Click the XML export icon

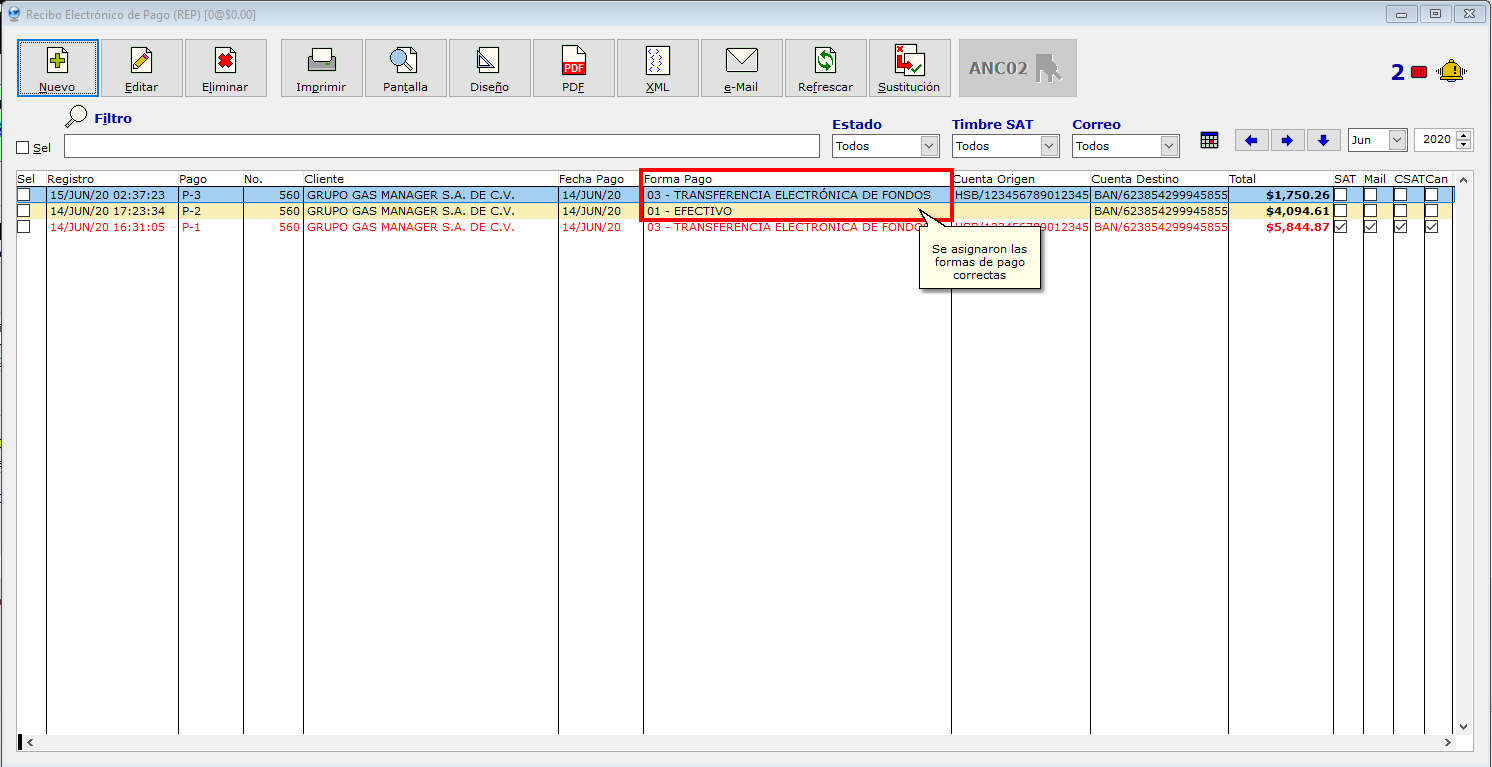[657, 62]
